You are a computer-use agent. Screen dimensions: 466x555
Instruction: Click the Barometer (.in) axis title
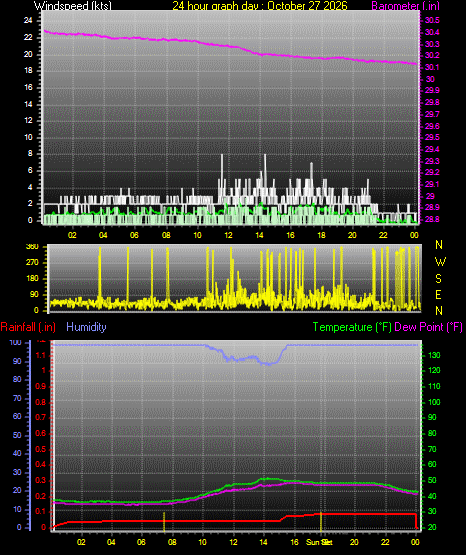(x=405, y=5)
